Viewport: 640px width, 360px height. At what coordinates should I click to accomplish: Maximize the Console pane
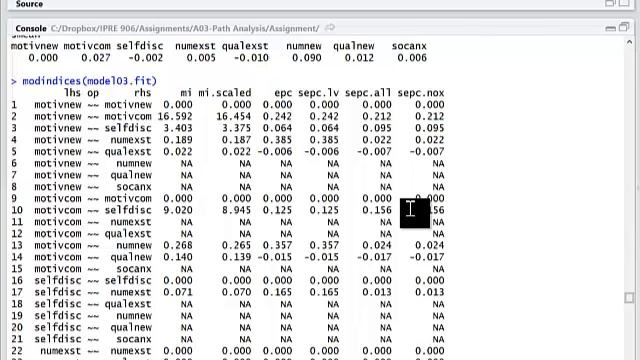624,27
